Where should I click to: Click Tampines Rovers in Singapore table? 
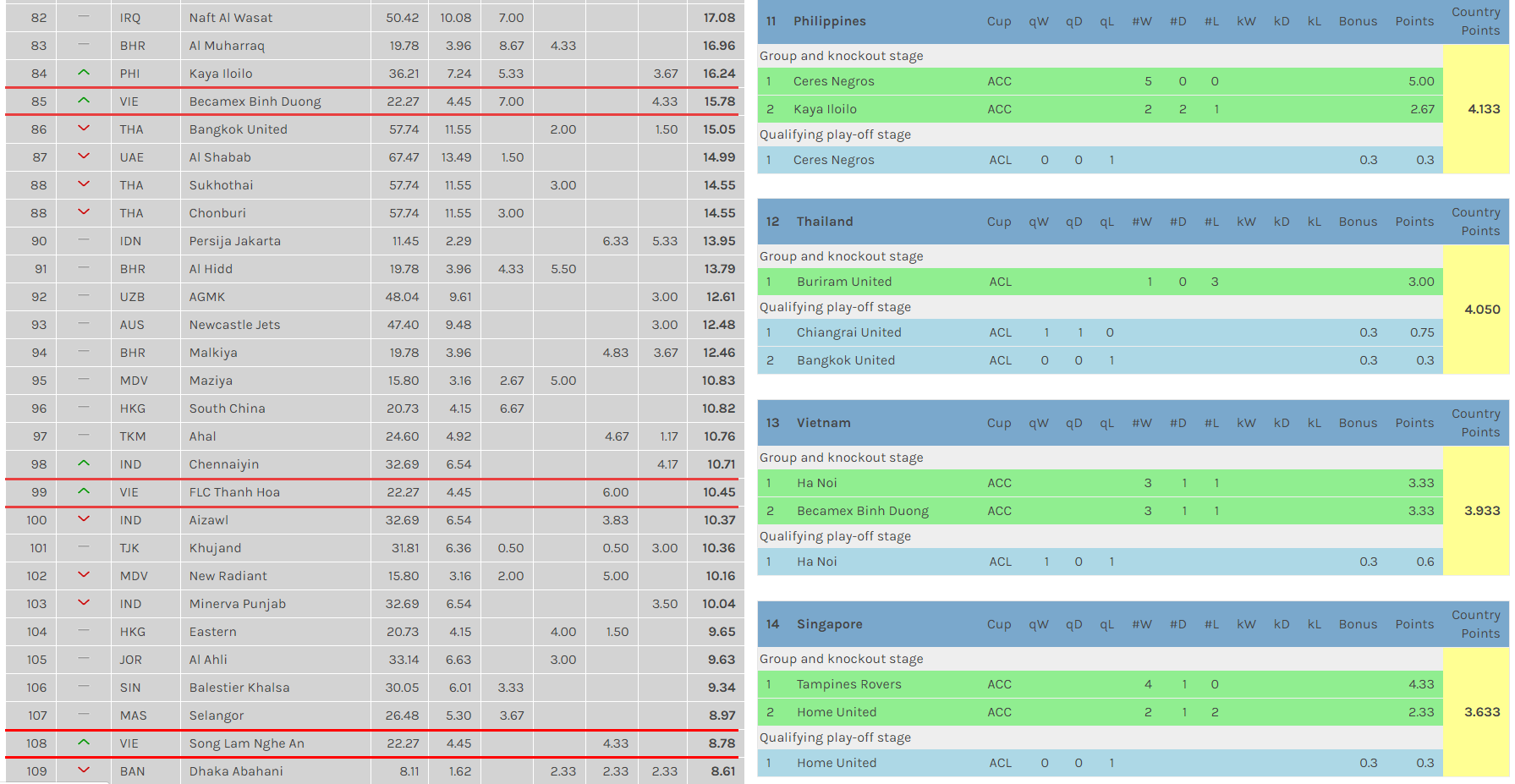848,684
